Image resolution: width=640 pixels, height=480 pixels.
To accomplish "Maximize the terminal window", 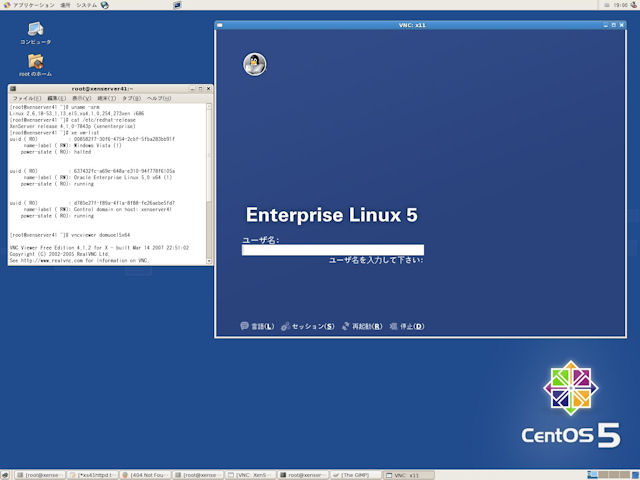I will pyautogui.click(x=200, y=89).
